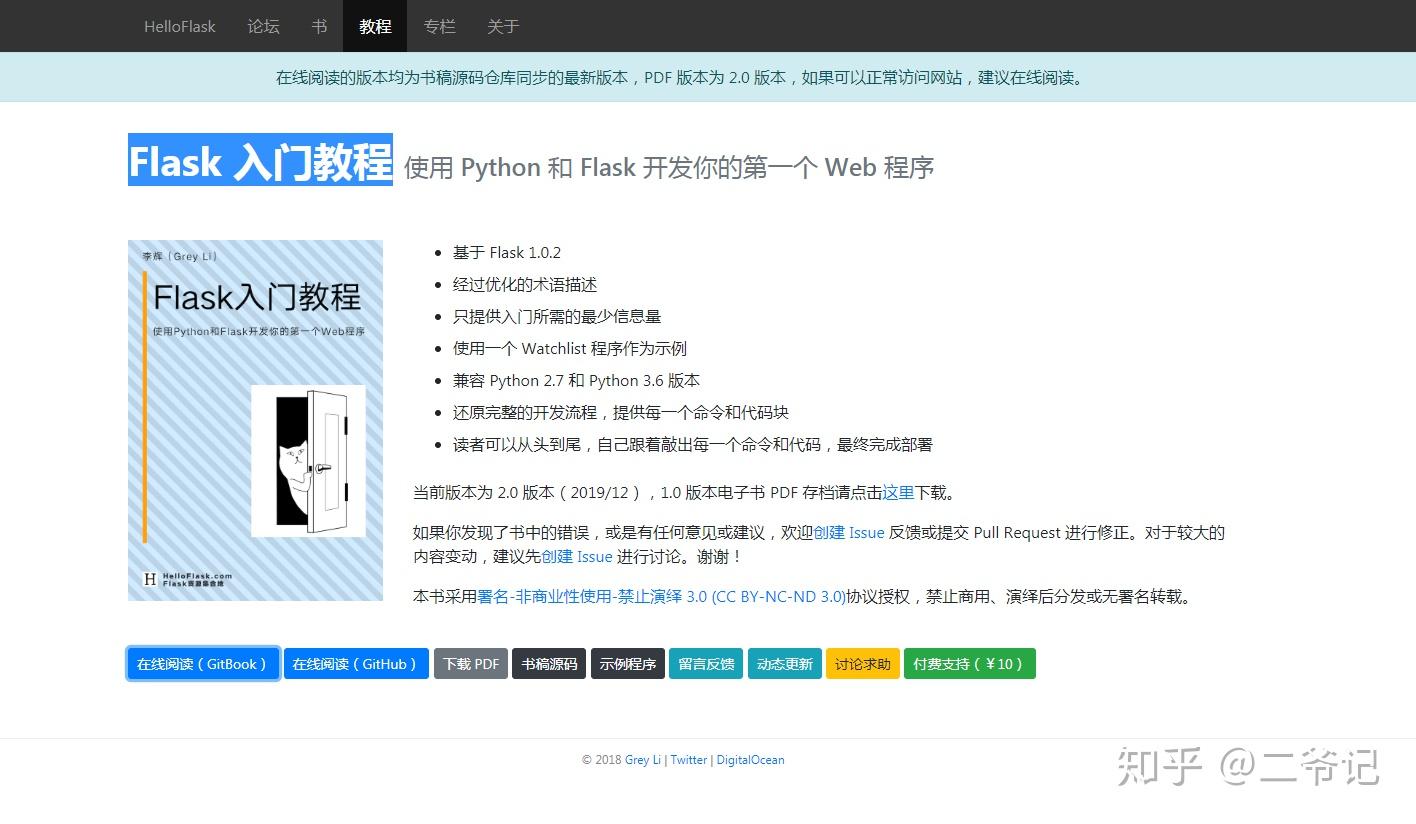Open the second 创建 Issue link
The width and height of the screenshot is (1416, 824).
point(577,557)
